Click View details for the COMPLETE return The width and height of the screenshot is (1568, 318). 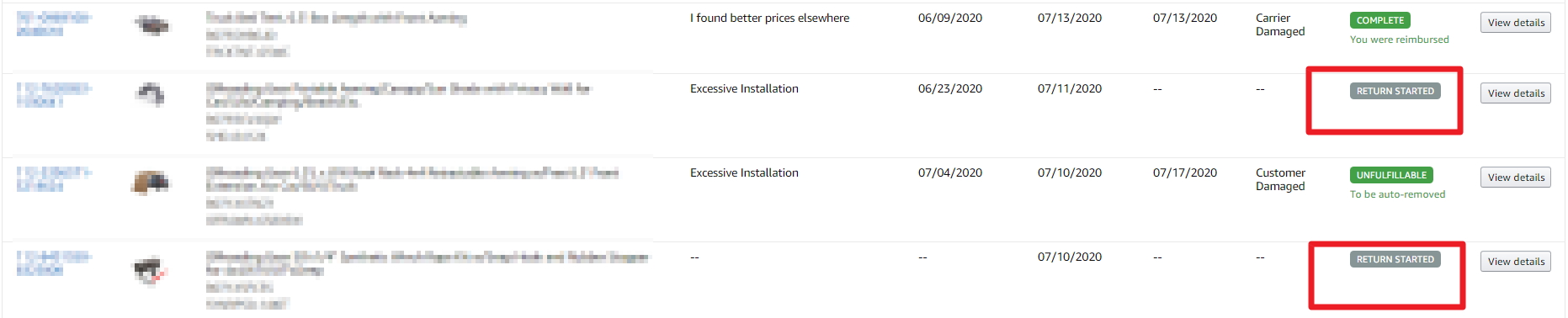coord(1515,23)
